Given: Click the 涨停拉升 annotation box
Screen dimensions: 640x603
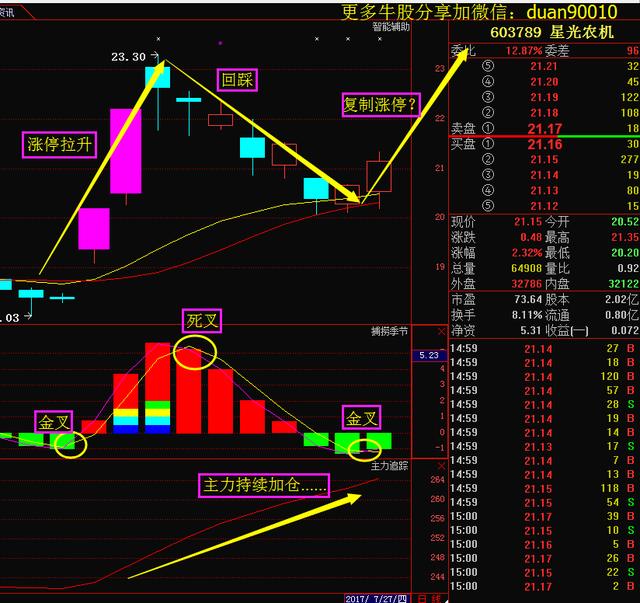Looking at the screenshot, I should coord(60,145).
